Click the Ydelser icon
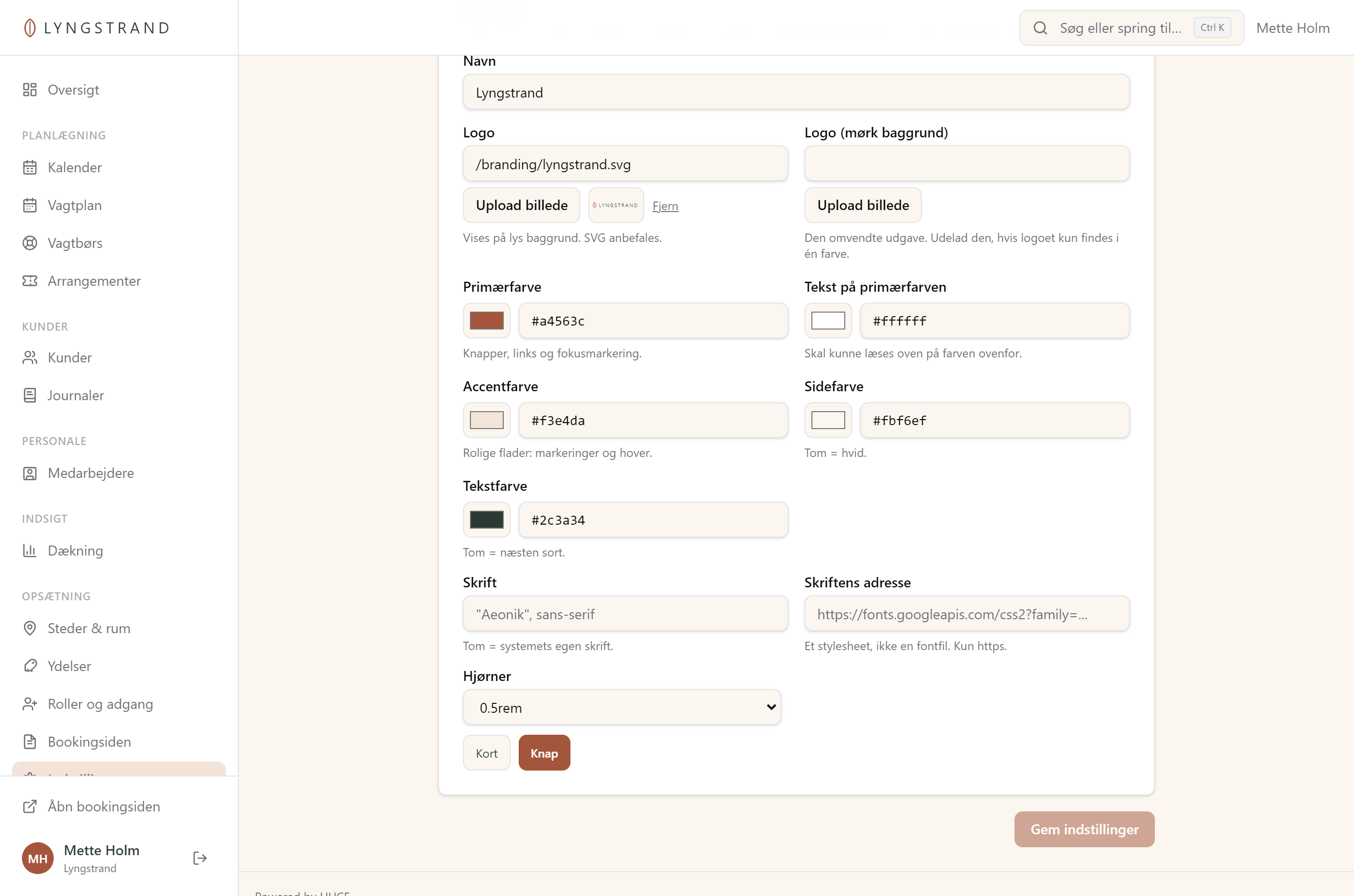The height and width of the screenshot is (896, 1354). tap(30, 667)
